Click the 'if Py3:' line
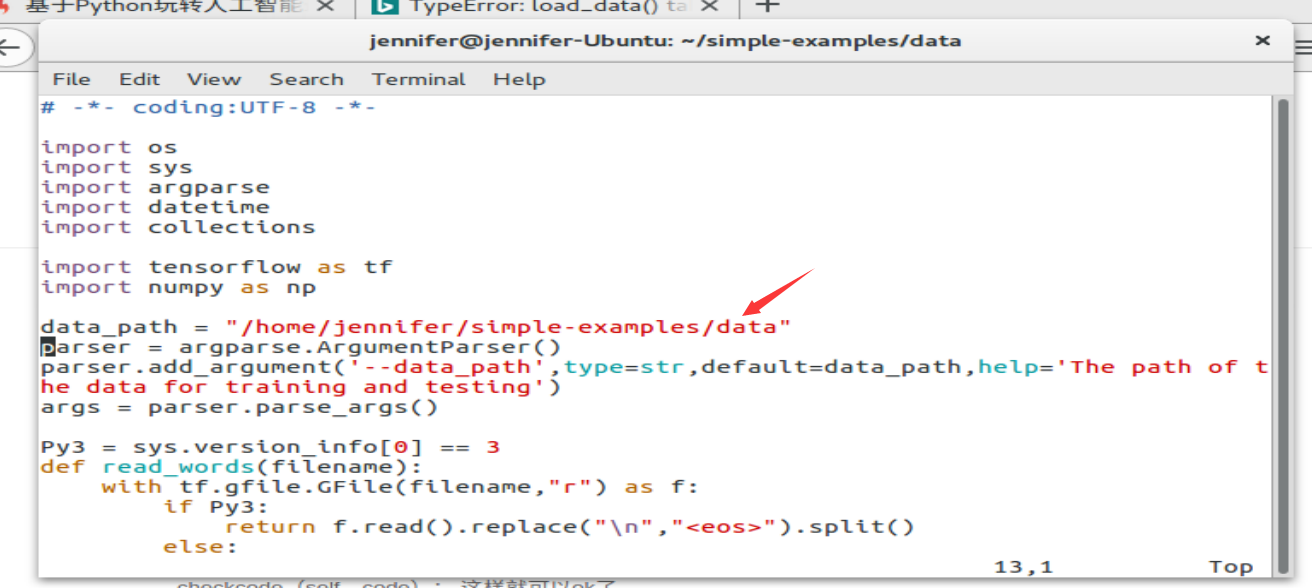This screenshot has width=1312, height=588. click(216, 507)
